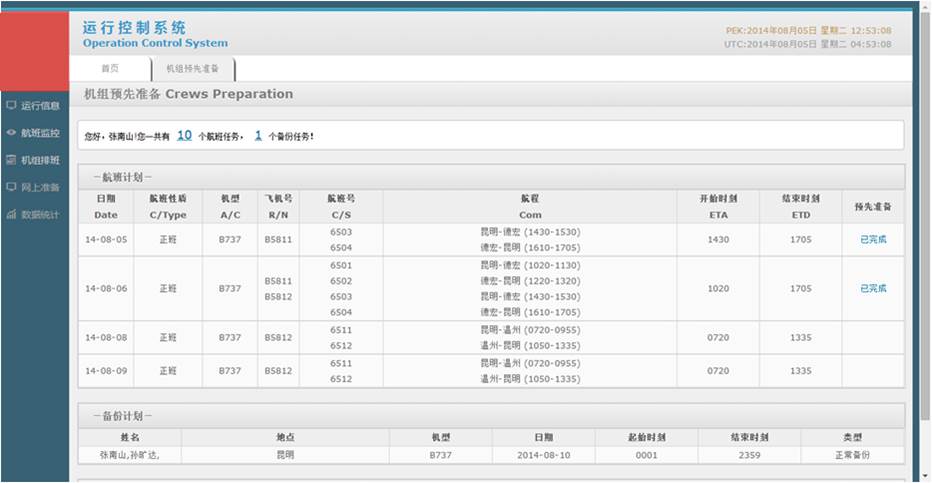Click the 航班计划 section header
The height and width of the screenshot is (483, 932).
click(x=492, y=177)
